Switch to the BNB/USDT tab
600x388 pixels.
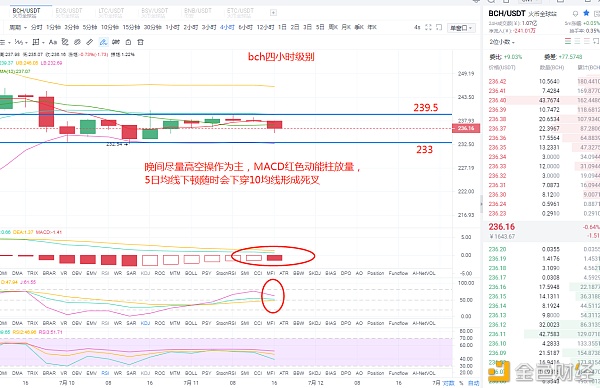(x=197, y=13)
